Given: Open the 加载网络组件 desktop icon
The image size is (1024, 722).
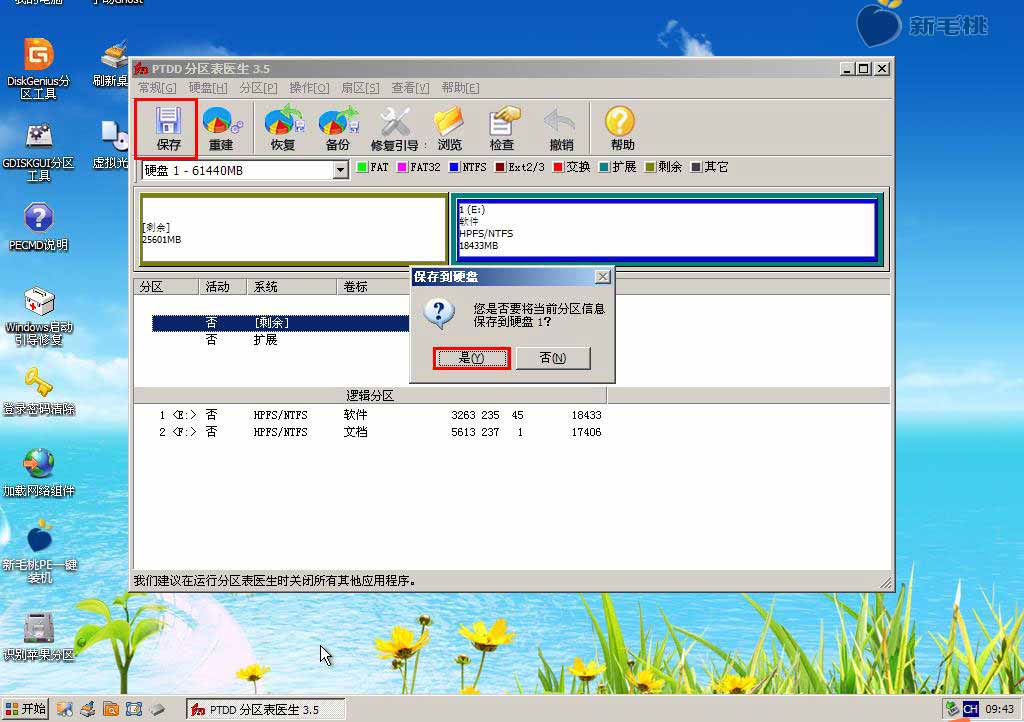Looking at the screenshot, I should (x=39, y=473).
